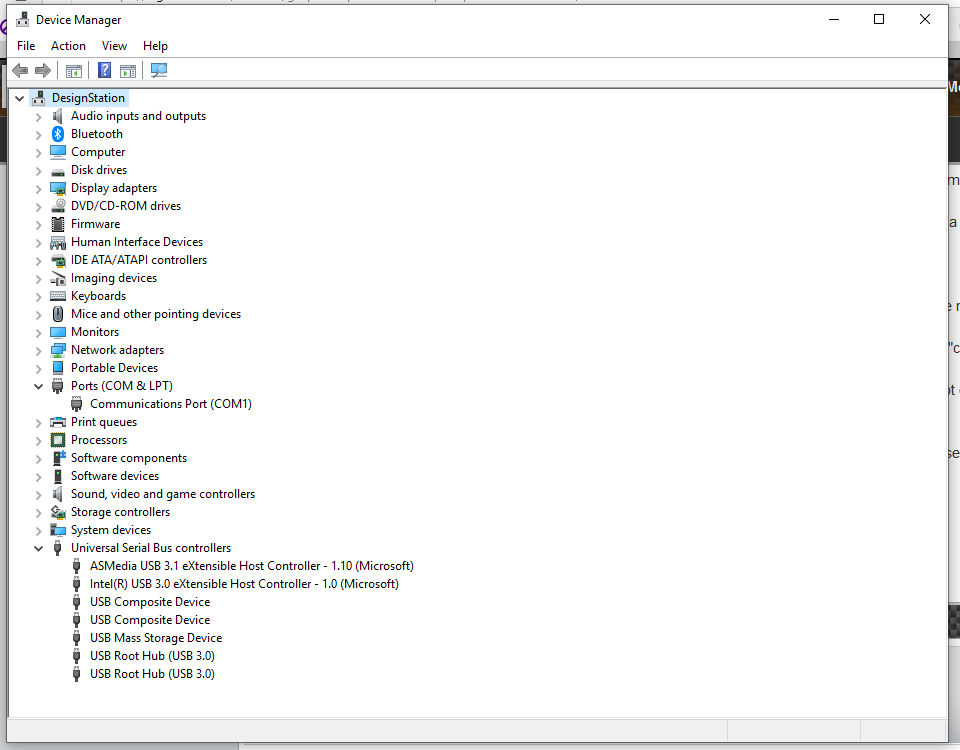960x750 pixels.
Task: Select ASMedia USB 3.1 eXtensible Host Controller
Action: (x=252, y=566)
